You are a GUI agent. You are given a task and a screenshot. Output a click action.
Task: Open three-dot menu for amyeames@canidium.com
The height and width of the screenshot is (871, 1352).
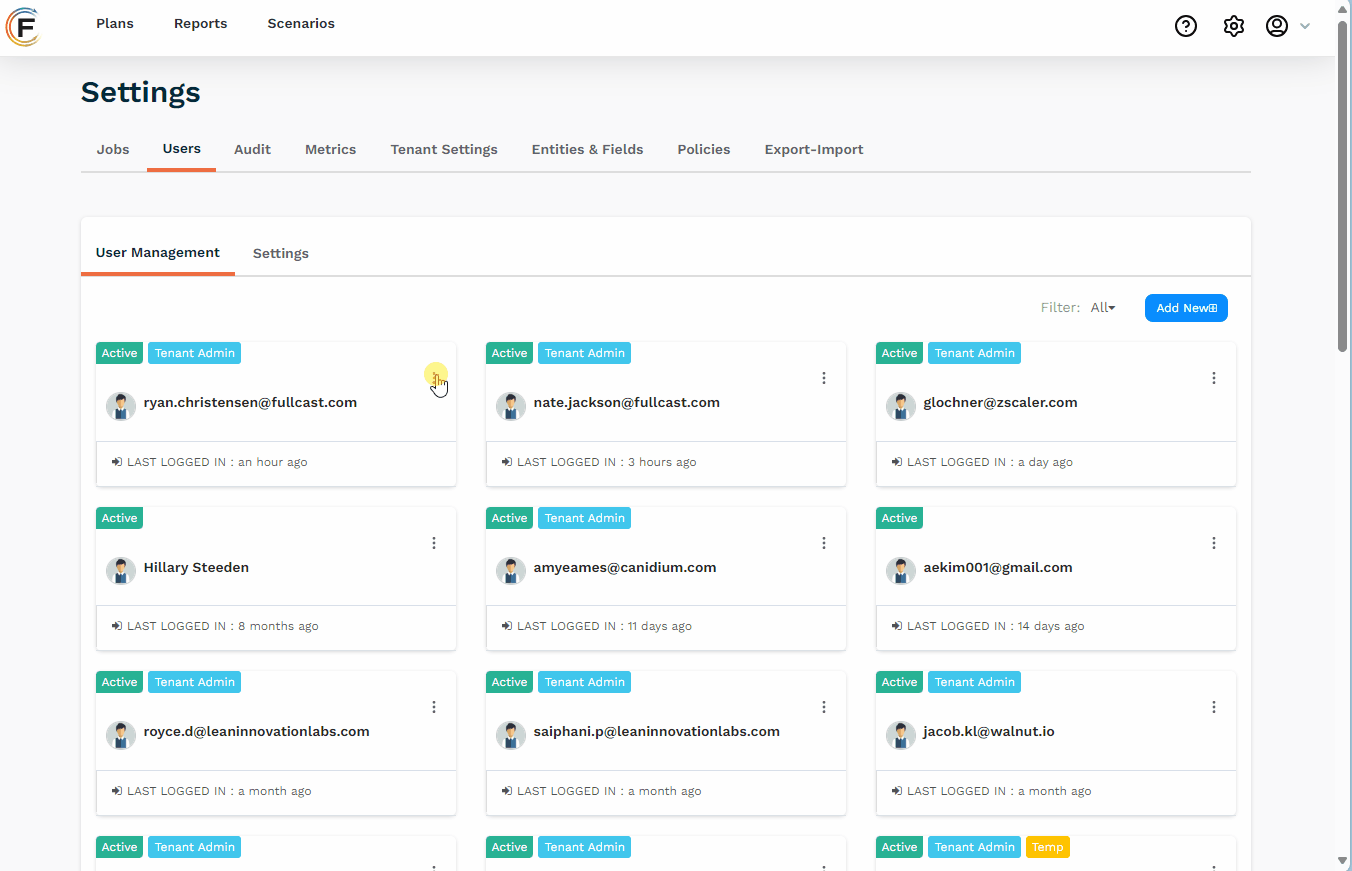[824, 543]
